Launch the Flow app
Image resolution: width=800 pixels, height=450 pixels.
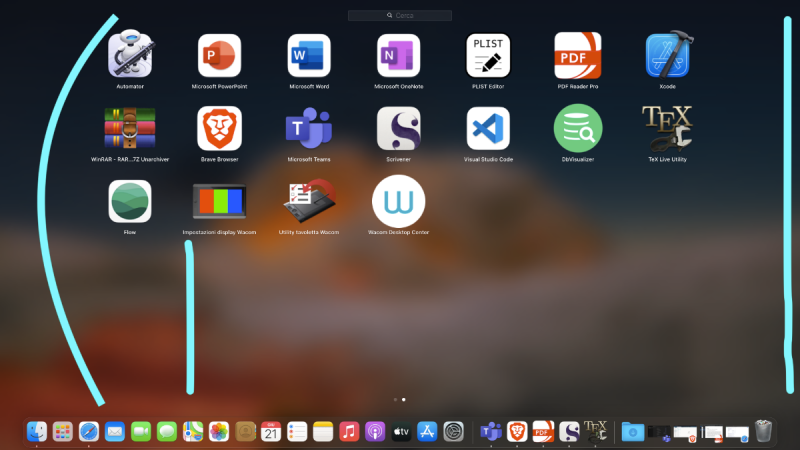(130, 201)
